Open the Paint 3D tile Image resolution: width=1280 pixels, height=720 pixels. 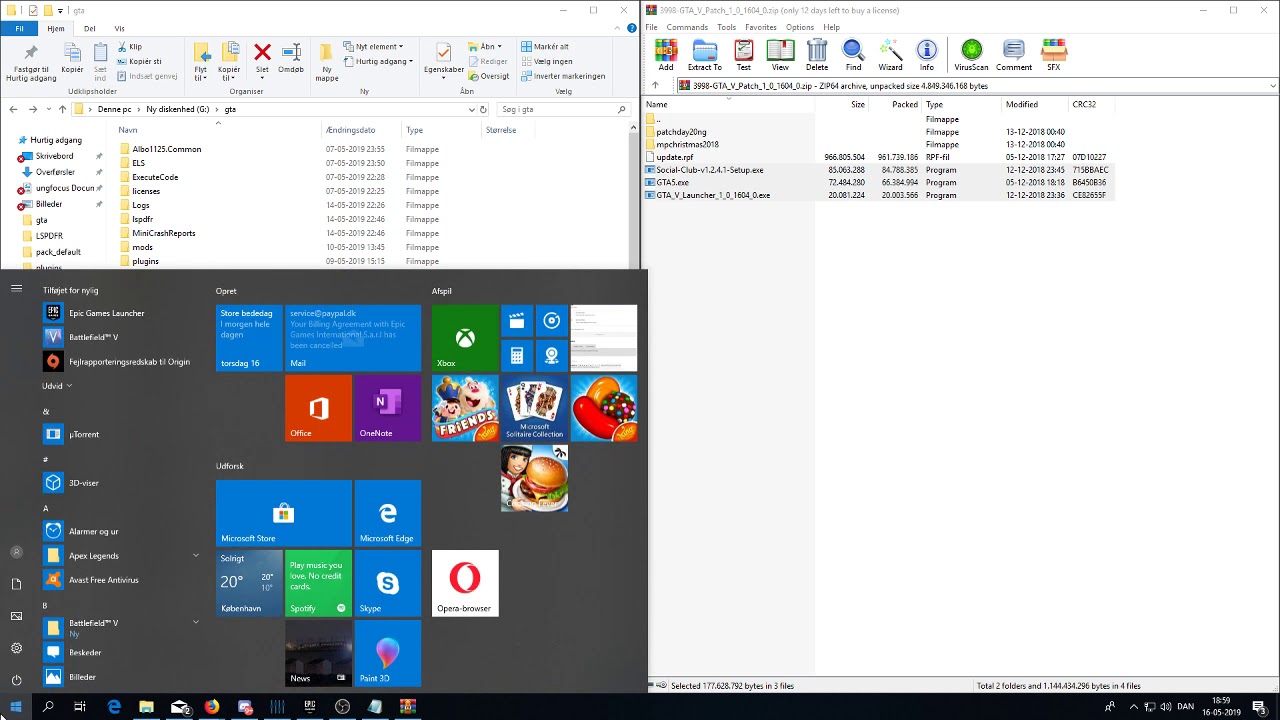pos(388,653)
